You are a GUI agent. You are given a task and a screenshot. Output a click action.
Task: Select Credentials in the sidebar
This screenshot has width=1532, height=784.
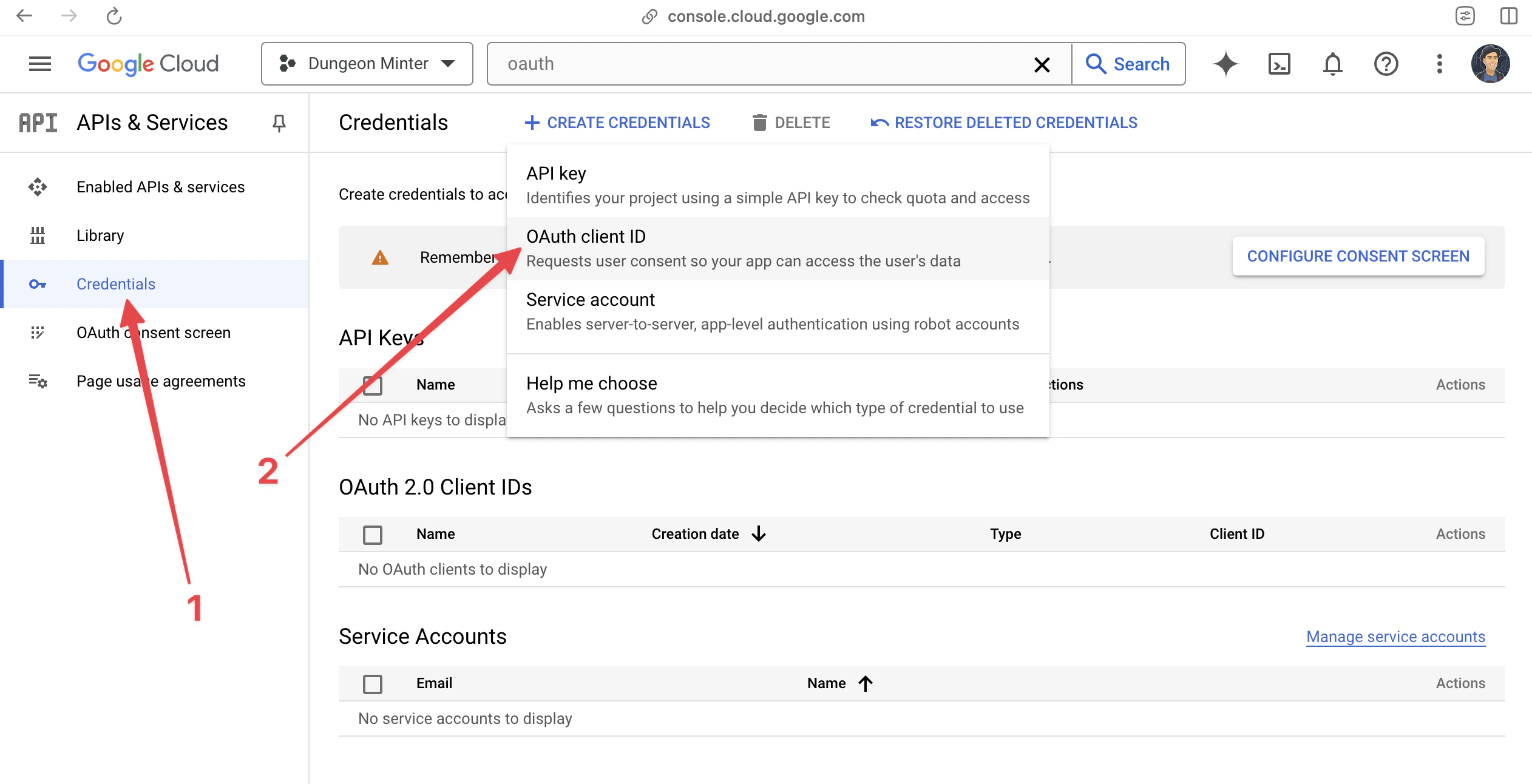coord(115,284)
